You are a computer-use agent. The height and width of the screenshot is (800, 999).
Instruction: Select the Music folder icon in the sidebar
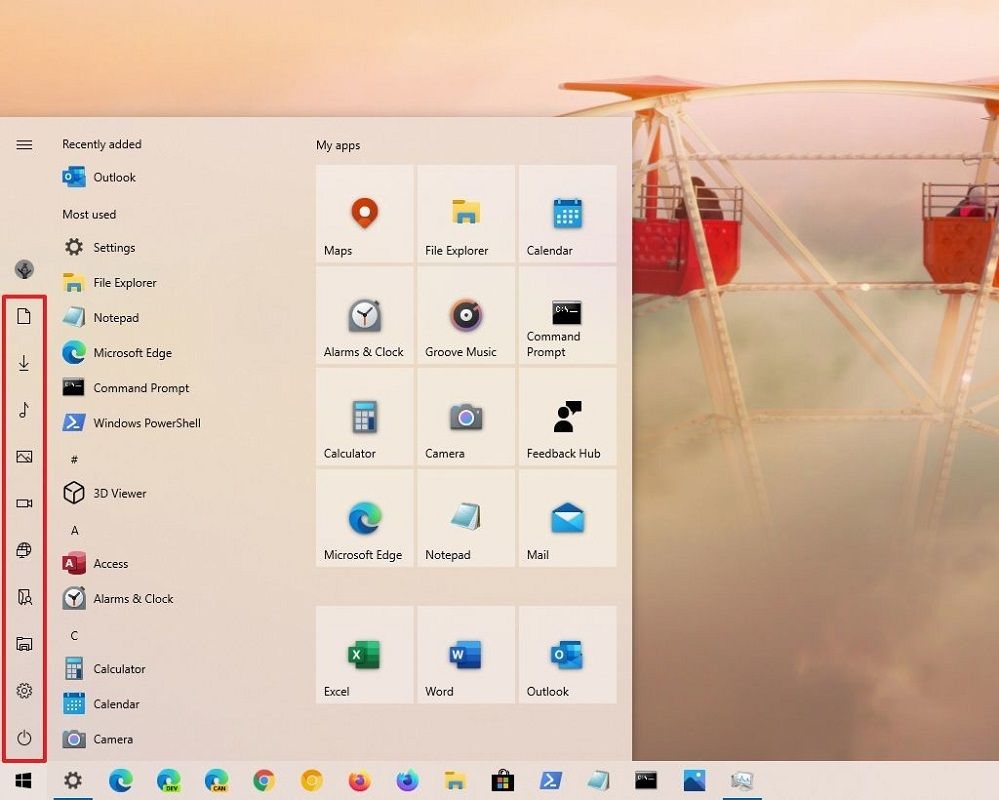(24, 410)
